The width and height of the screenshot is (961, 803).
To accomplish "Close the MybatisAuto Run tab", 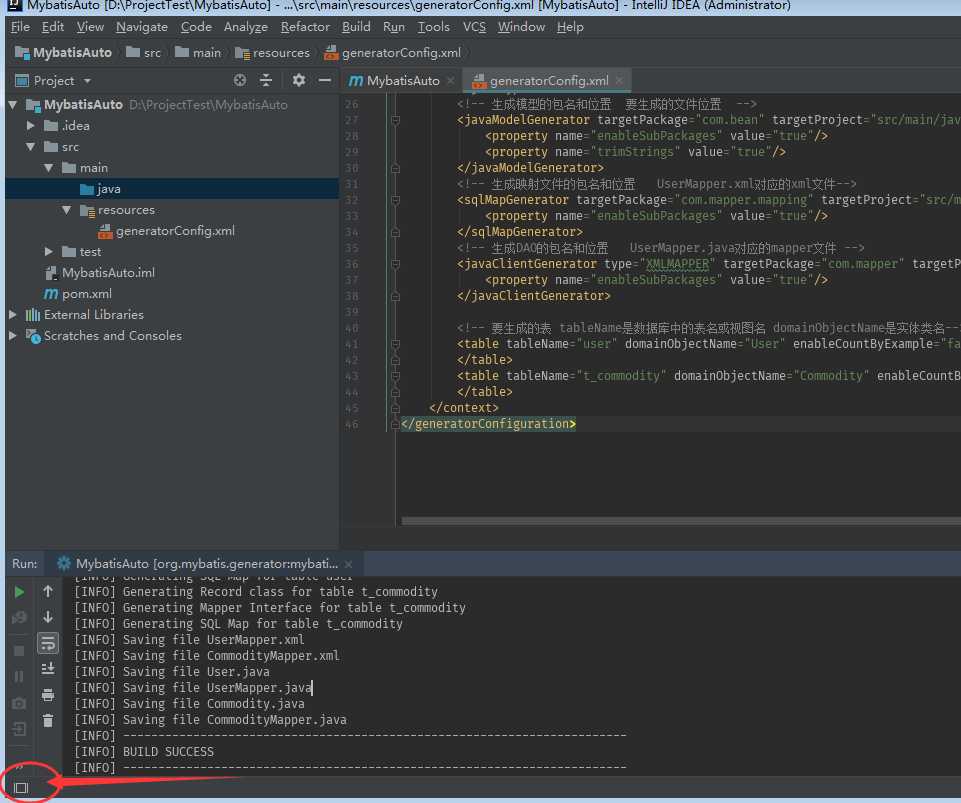I will click(x=348, y=564).
